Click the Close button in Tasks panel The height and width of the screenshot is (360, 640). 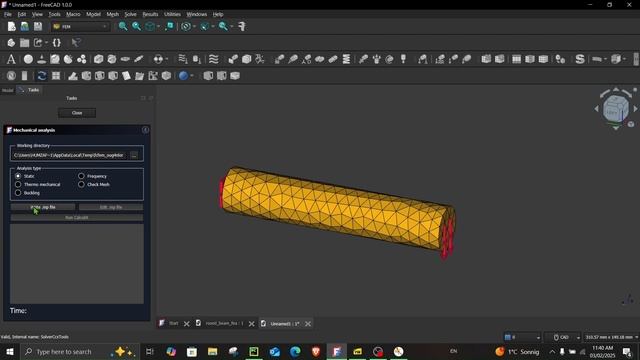(x=77, y=113)
